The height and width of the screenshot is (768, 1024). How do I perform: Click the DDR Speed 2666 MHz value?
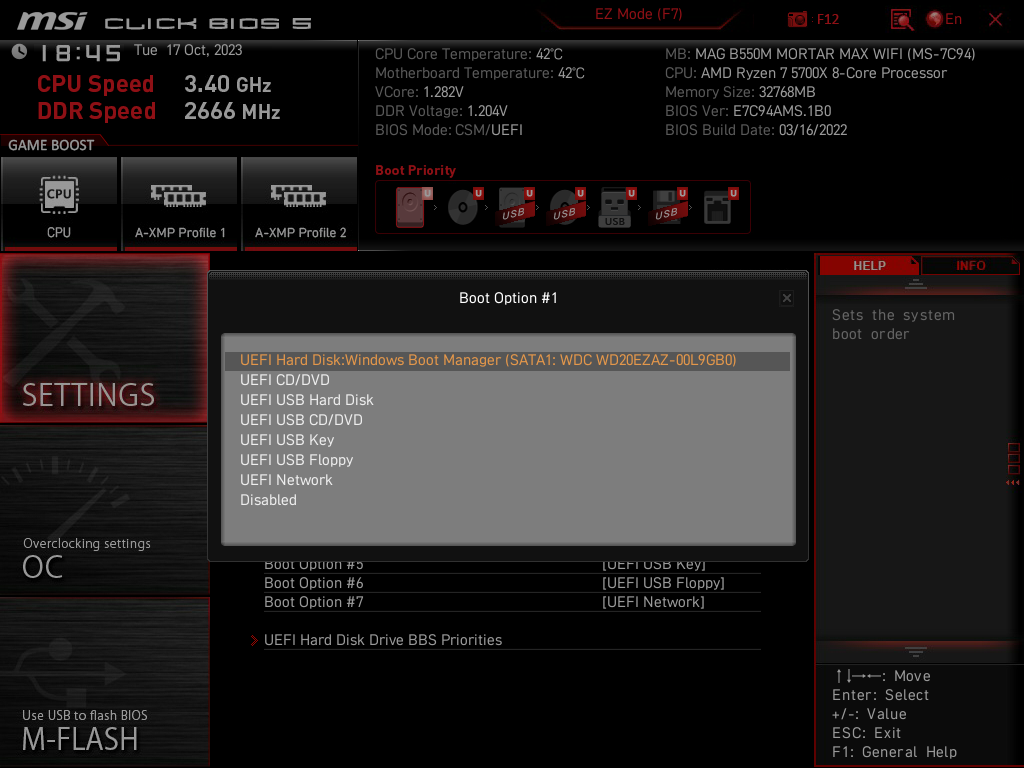[x=232, y=112]
